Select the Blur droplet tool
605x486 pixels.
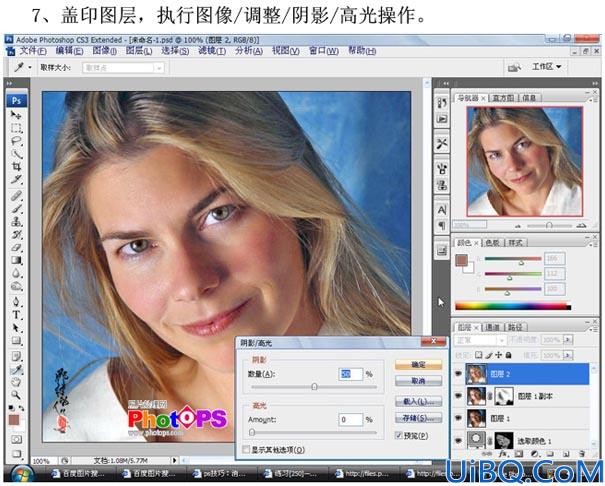(x=16, y=273)
